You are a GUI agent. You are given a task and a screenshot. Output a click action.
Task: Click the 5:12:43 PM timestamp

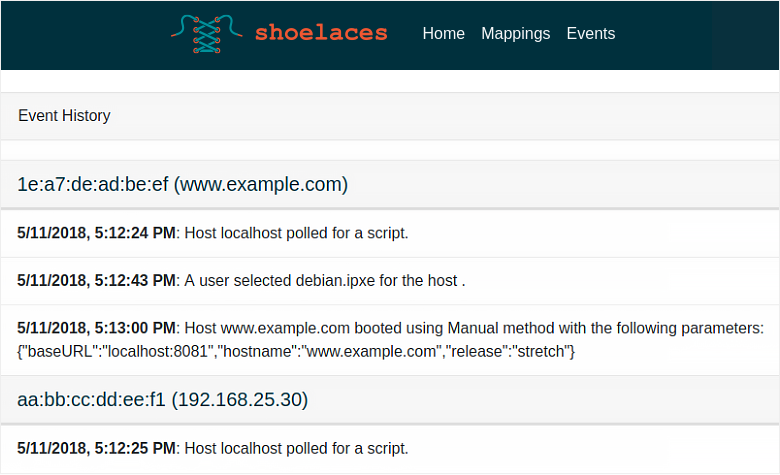(96, 281)
